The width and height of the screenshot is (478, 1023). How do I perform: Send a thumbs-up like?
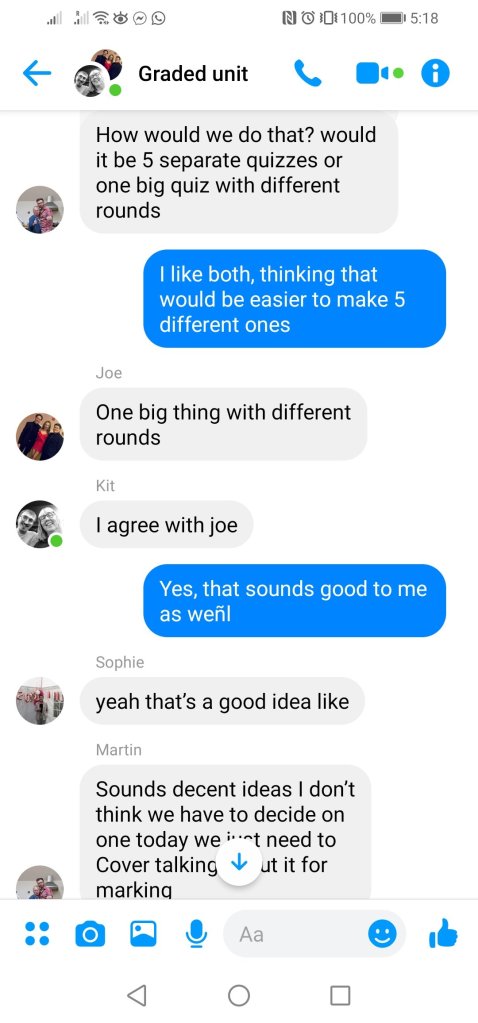pyautogui.click(x=443, y=933)
